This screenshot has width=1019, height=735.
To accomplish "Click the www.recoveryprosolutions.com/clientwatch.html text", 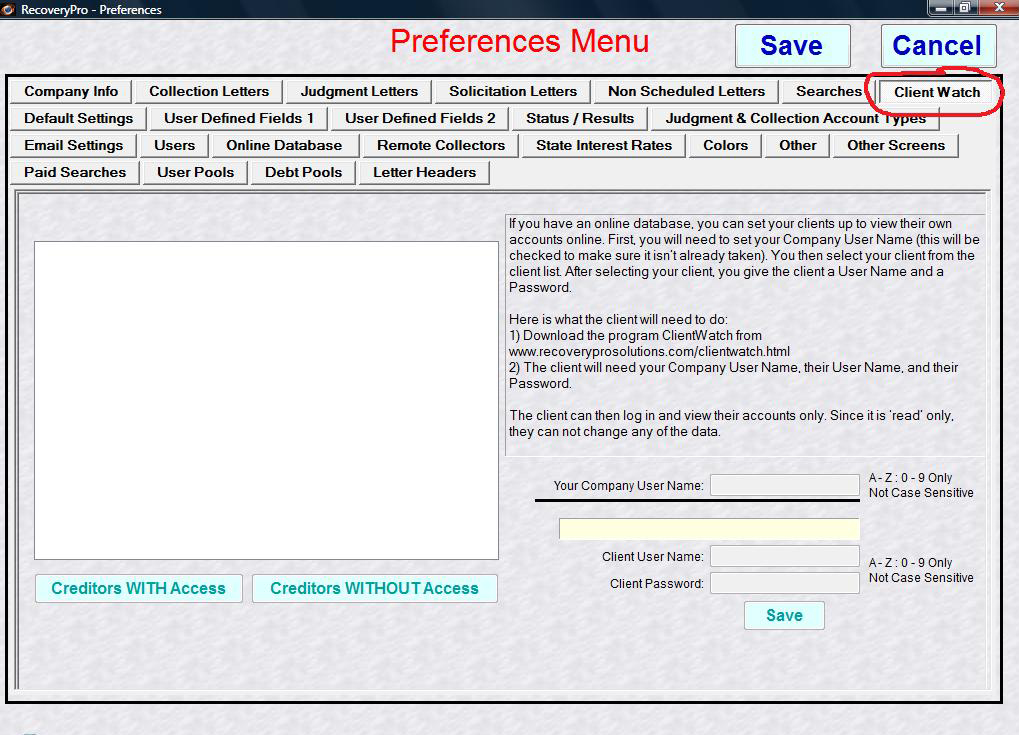I will [649, 352].
